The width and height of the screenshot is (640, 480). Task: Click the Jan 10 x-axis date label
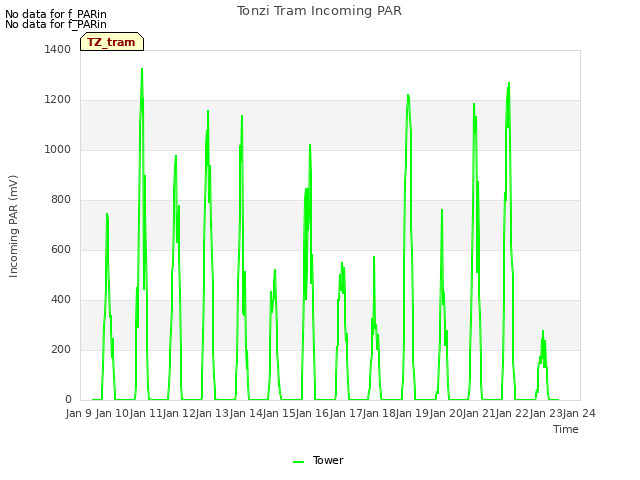[x=112, y=413]
